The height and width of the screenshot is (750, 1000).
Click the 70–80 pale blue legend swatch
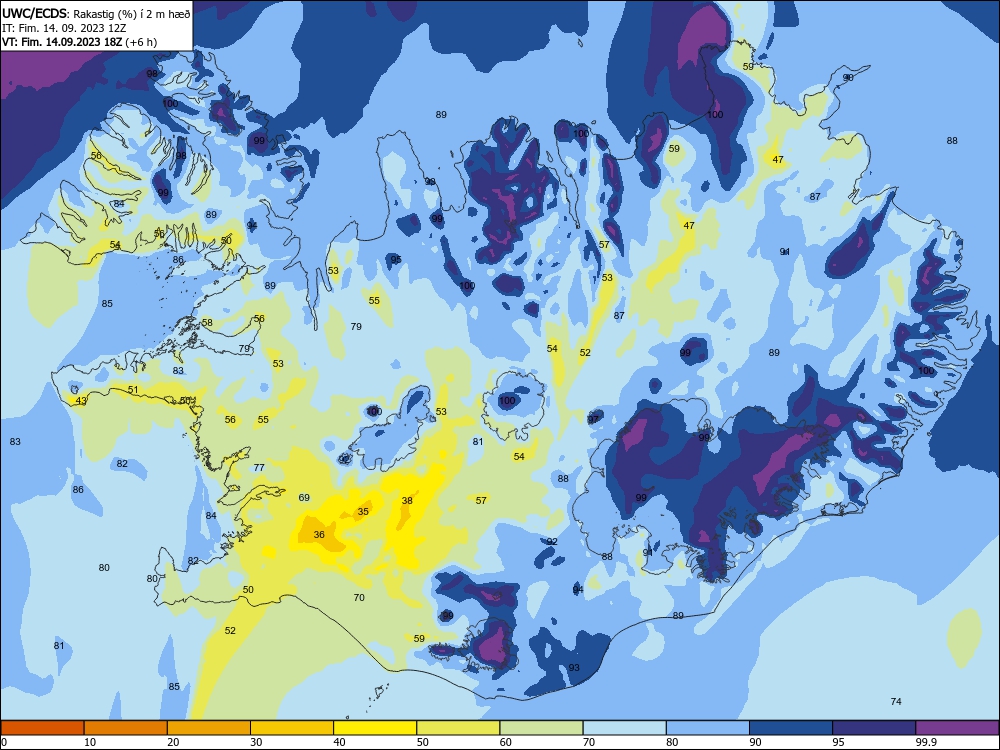point(624,728)
